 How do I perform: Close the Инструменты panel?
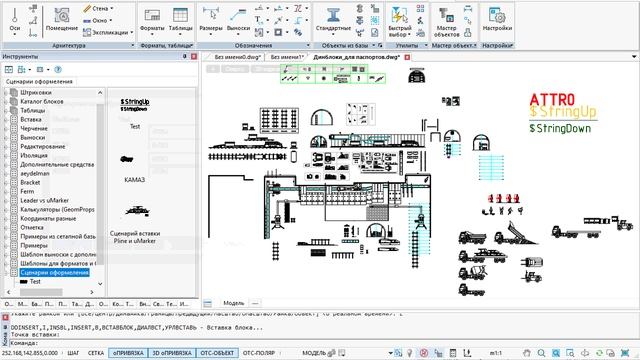click(x=194, y=57)
